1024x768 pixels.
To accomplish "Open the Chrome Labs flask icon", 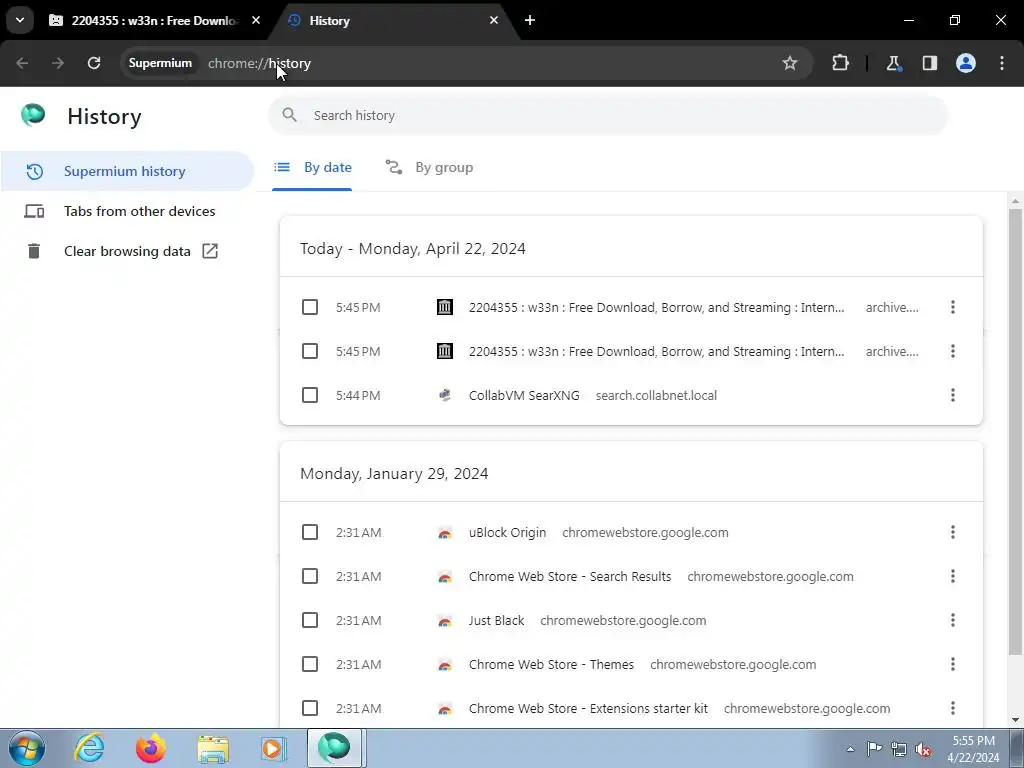I will [x=893, y=63].
